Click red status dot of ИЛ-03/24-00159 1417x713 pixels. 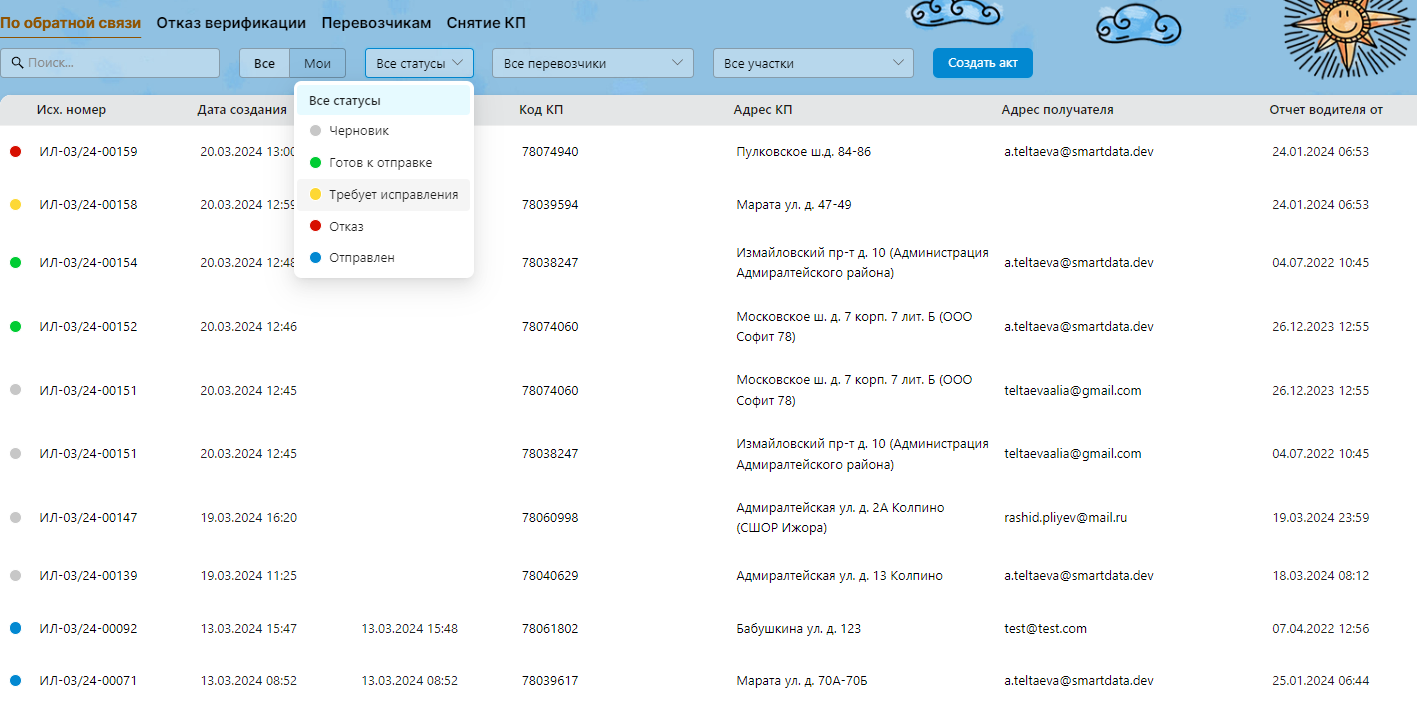coord(15,152)
